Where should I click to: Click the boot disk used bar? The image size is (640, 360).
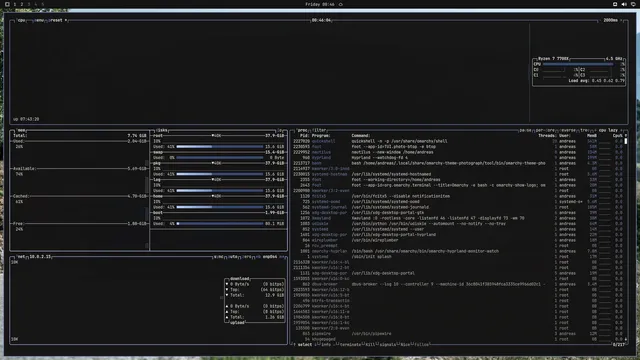pos(220,224)
